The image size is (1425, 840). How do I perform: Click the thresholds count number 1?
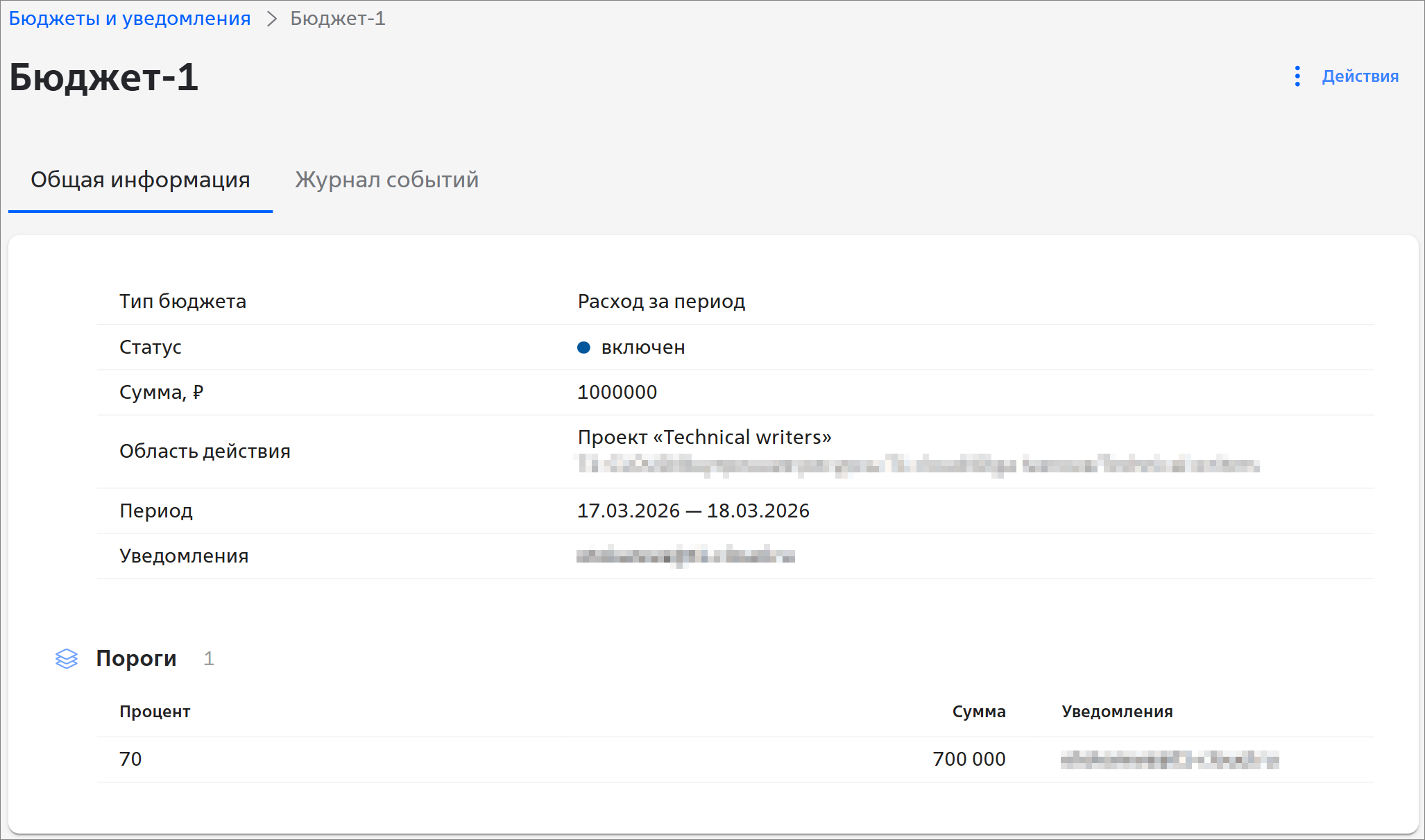(x=208, y=658)
